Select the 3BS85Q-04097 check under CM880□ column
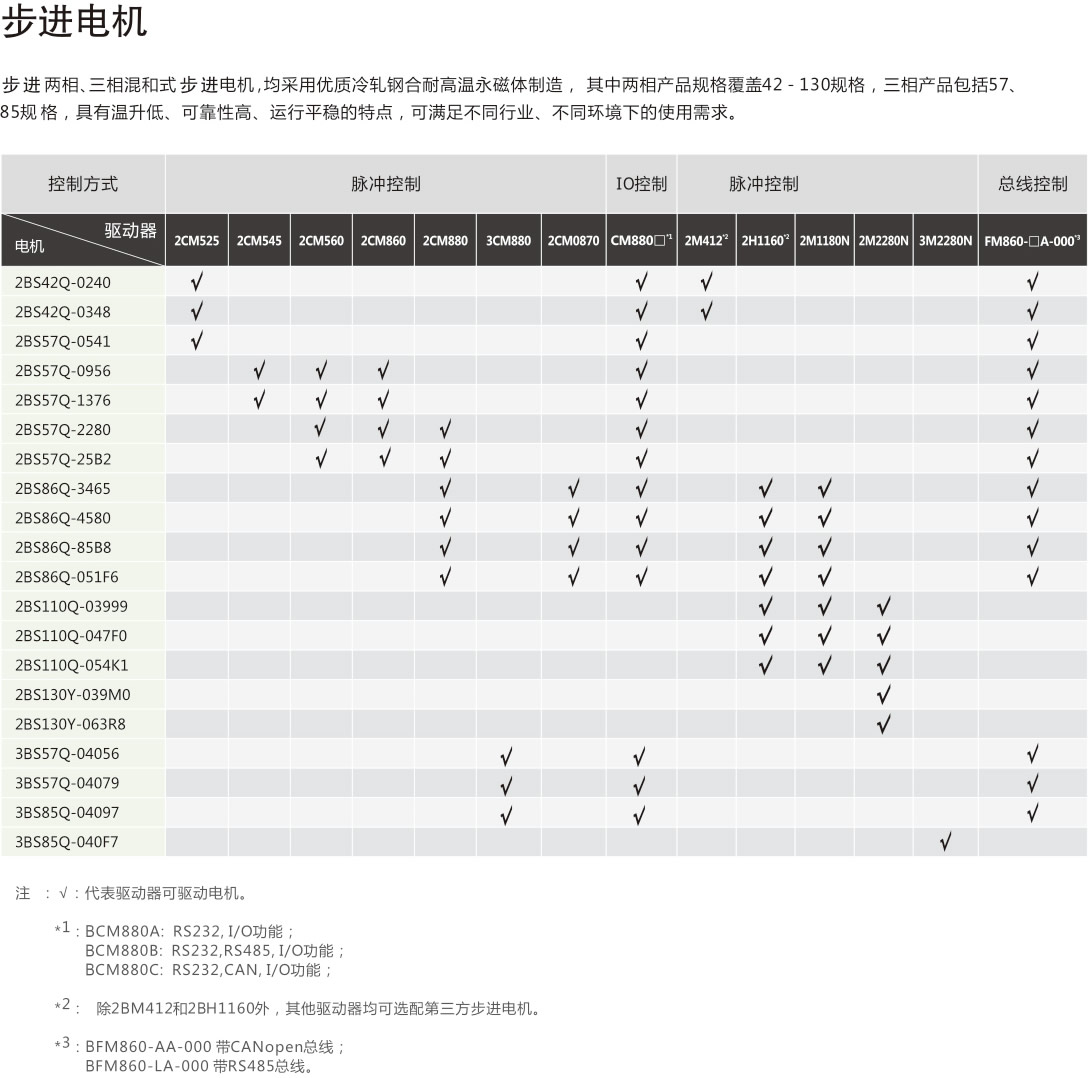 click(x=641, y=813)
